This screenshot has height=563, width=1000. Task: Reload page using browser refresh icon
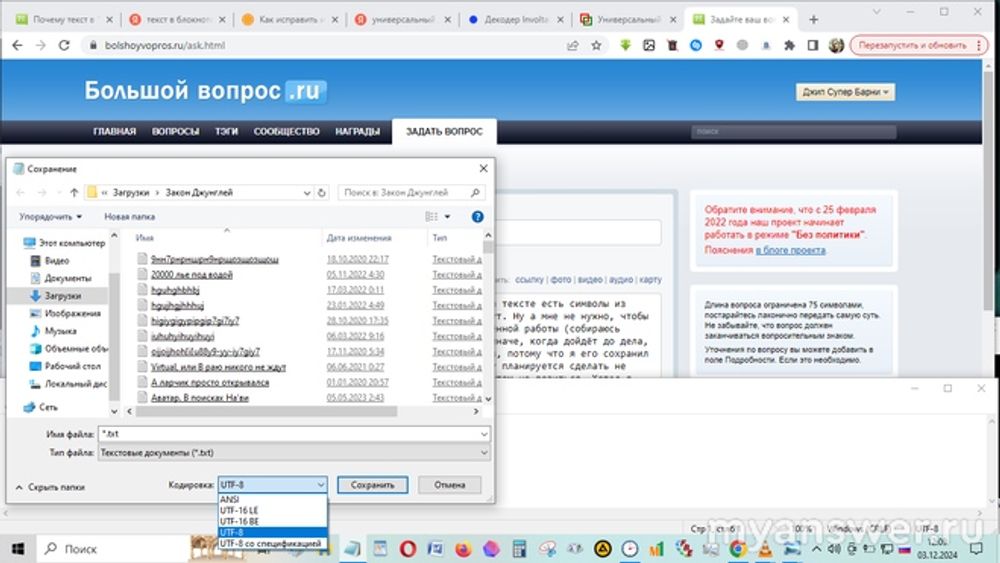(65, 45)
